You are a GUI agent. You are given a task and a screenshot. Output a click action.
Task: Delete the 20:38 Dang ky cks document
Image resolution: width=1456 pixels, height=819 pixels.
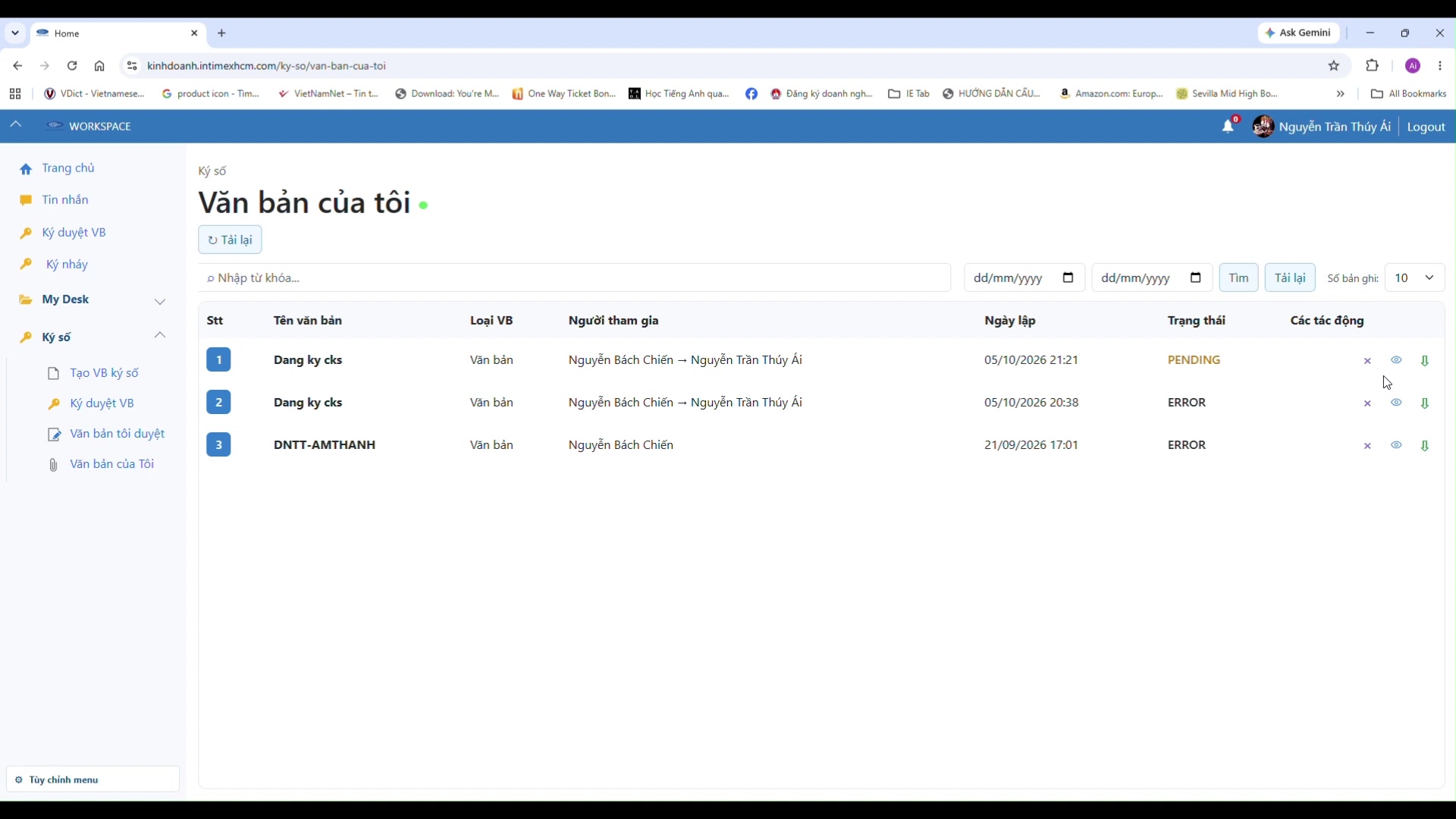click(1367, 403)
